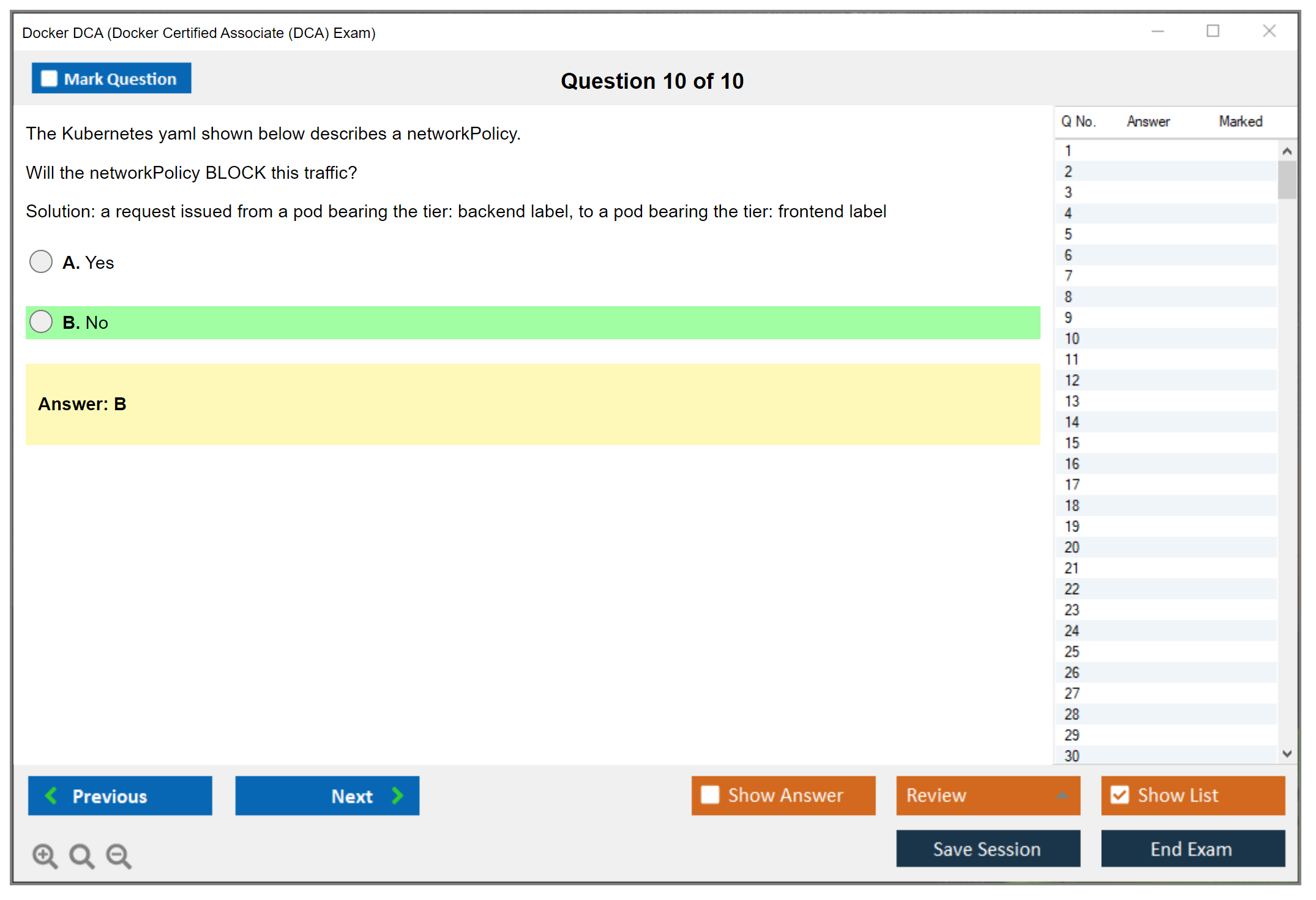Toggle the Show Answer checkbox
The height and width of the screenshot is (900, 1316).
tap(710, 795)
